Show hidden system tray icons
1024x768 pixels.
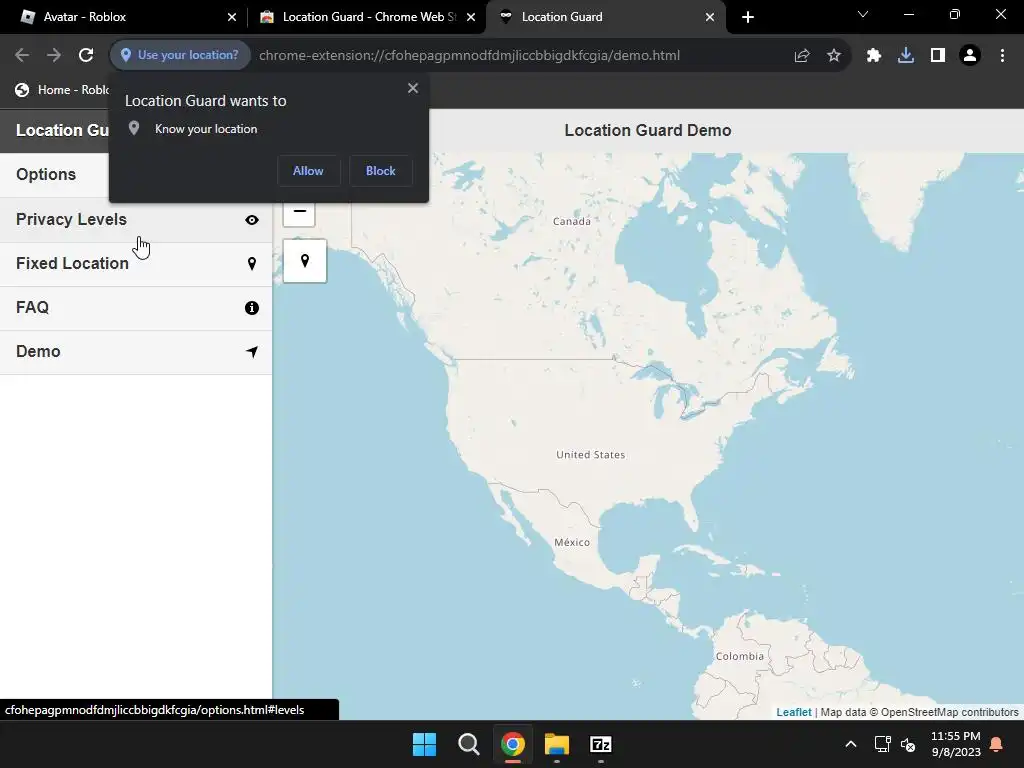[850, 744]
